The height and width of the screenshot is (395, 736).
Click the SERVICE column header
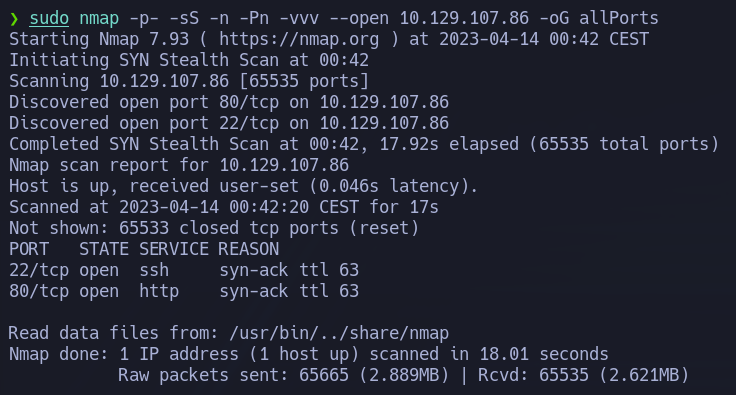tap(174, 249)
